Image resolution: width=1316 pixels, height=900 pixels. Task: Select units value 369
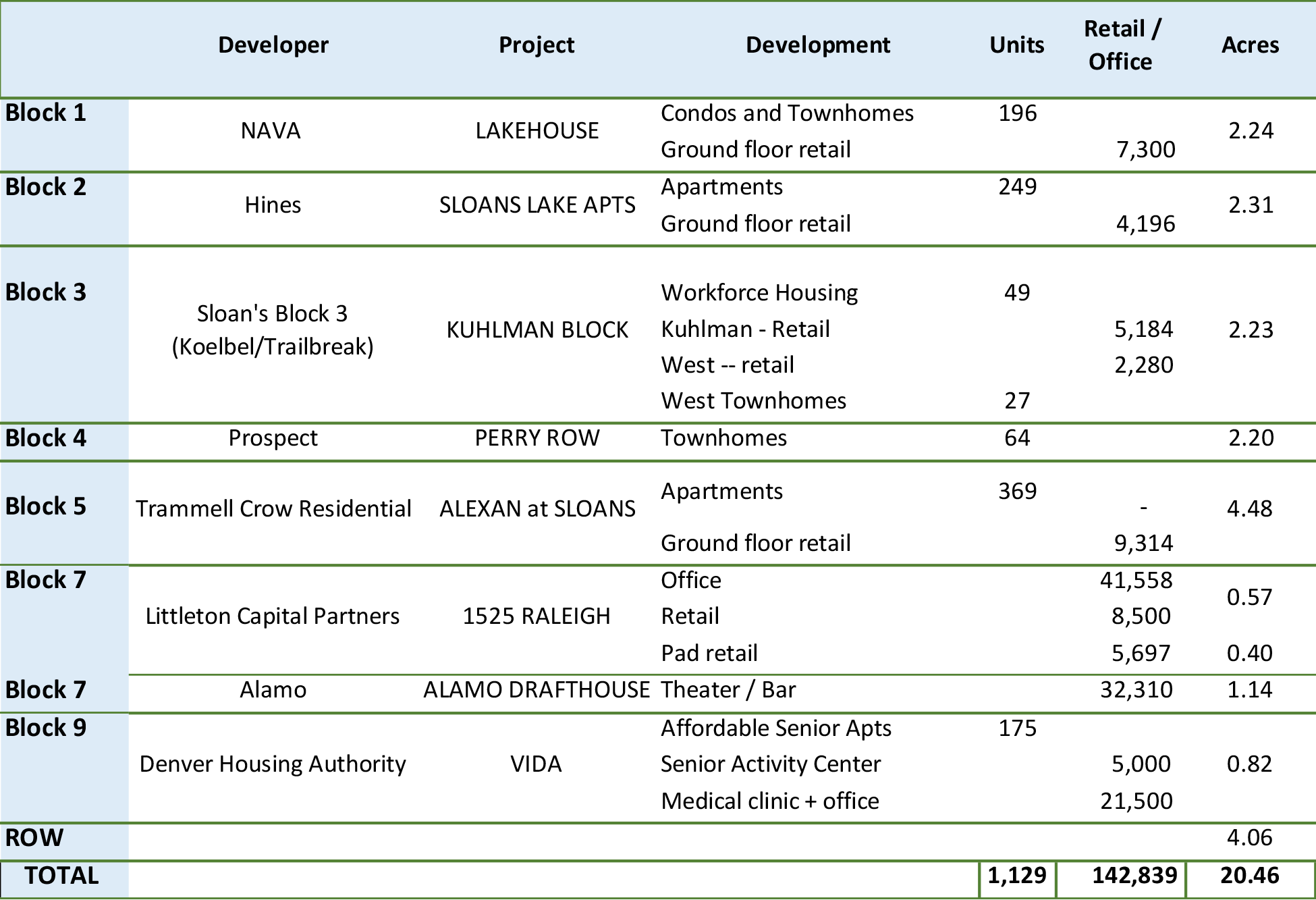[x=1018, y=491]
